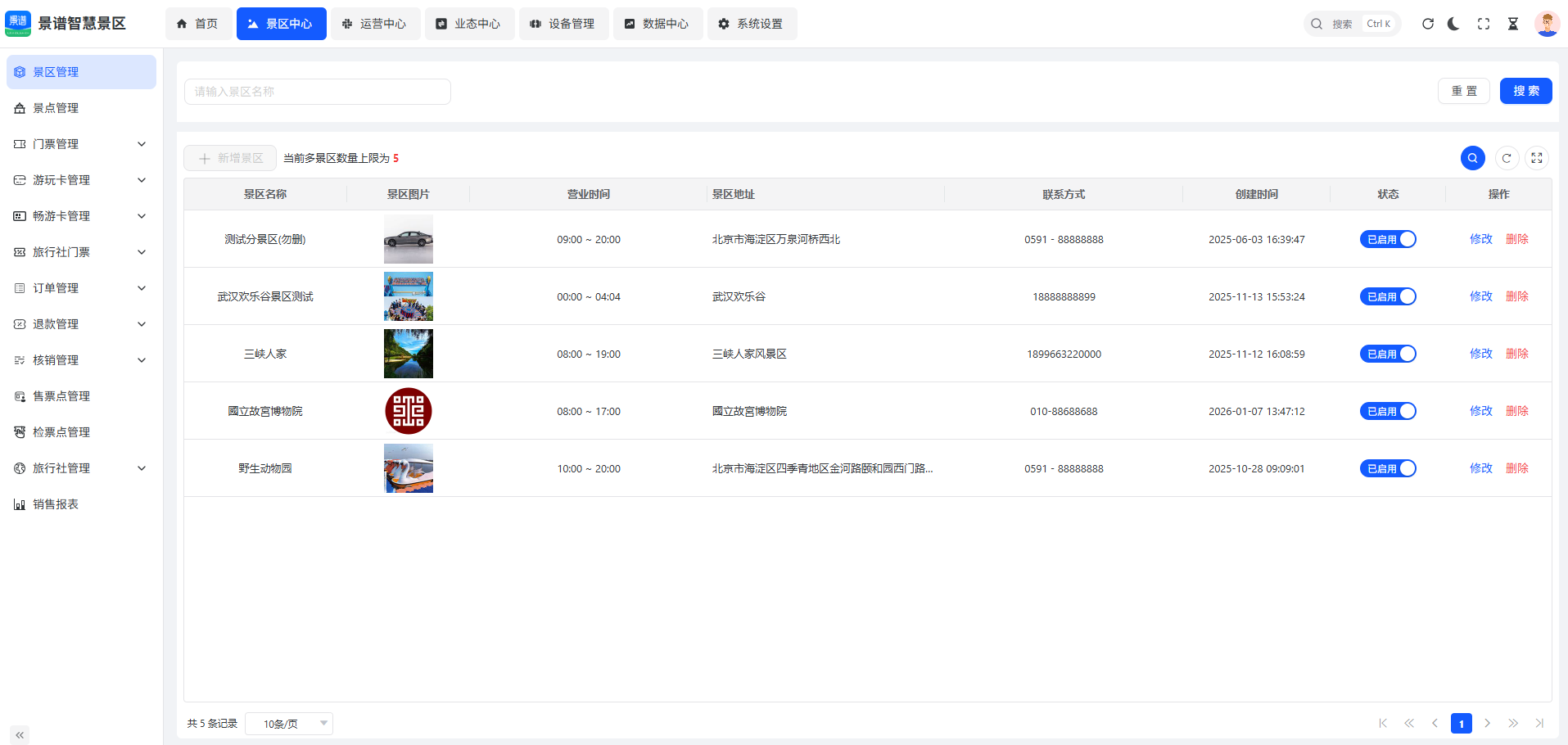Toggle 已启用 switch for 三峡人家

(x=1388, y=354)
